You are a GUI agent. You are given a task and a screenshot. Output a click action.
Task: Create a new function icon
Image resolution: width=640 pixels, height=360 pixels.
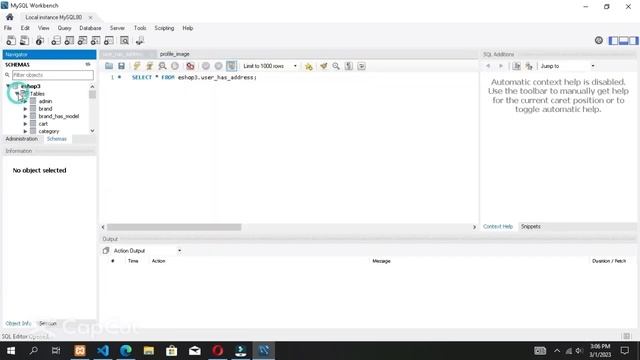pyautogui.click(x=109, y=40)
